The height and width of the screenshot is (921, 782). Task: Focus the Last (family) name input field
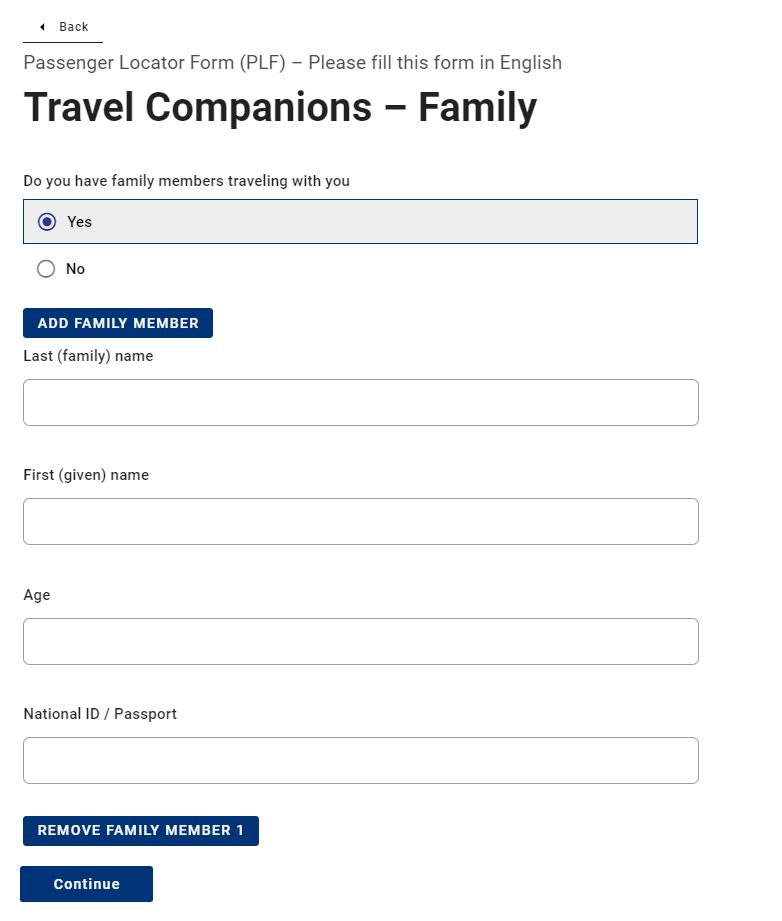pyautogui.click(x=360, y=403)
